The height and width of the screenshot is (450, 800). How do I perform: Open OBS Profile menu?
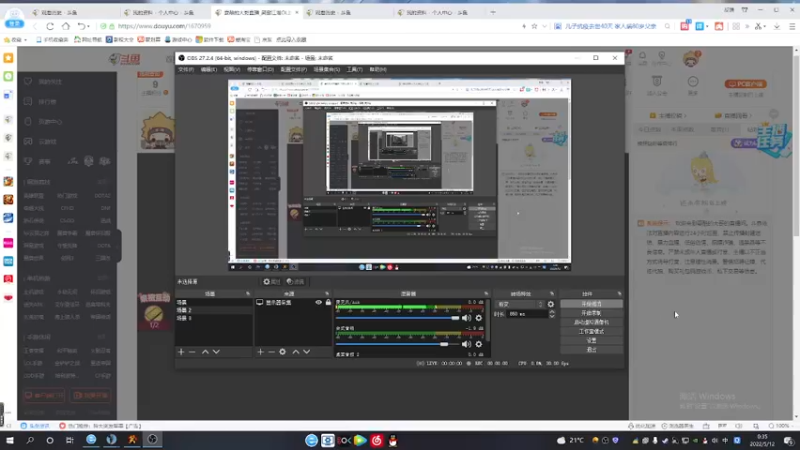(x=293, y=69)
